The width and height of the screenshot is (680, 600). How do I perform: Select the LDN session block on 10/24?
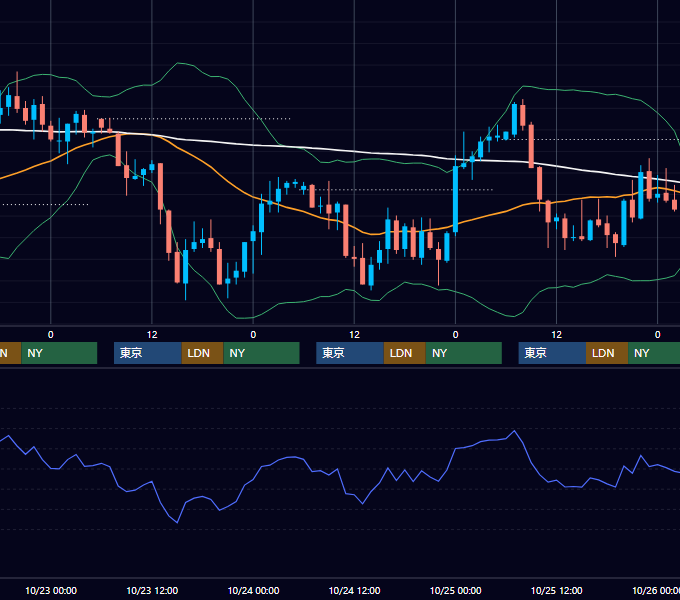pos(405,353)
